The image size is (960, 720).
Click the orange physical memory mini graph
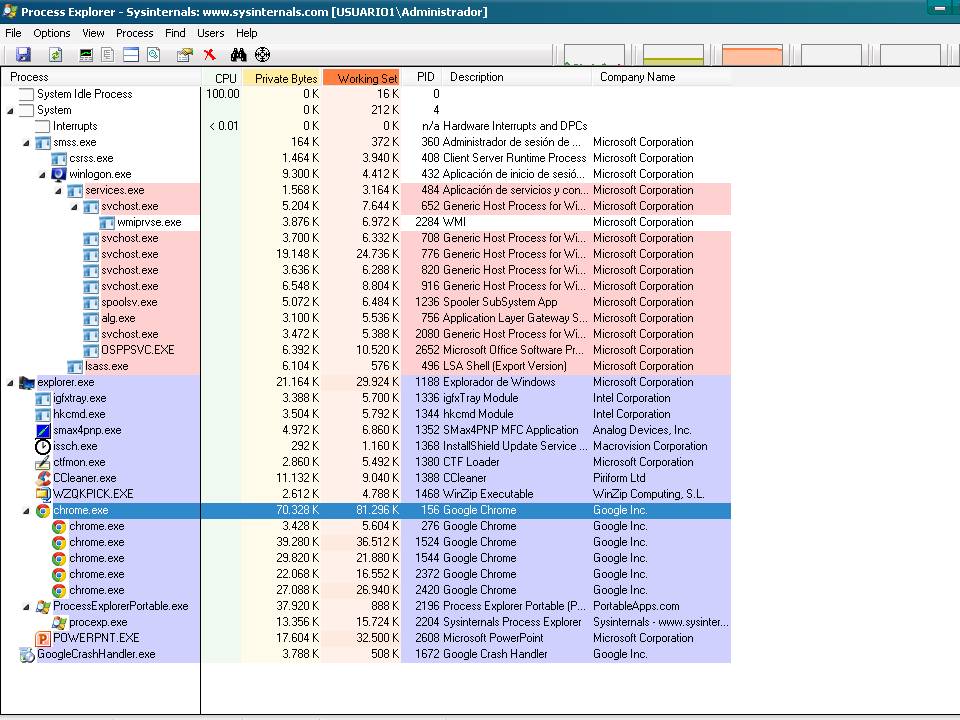pyautogui.click(x=752, y=54)
